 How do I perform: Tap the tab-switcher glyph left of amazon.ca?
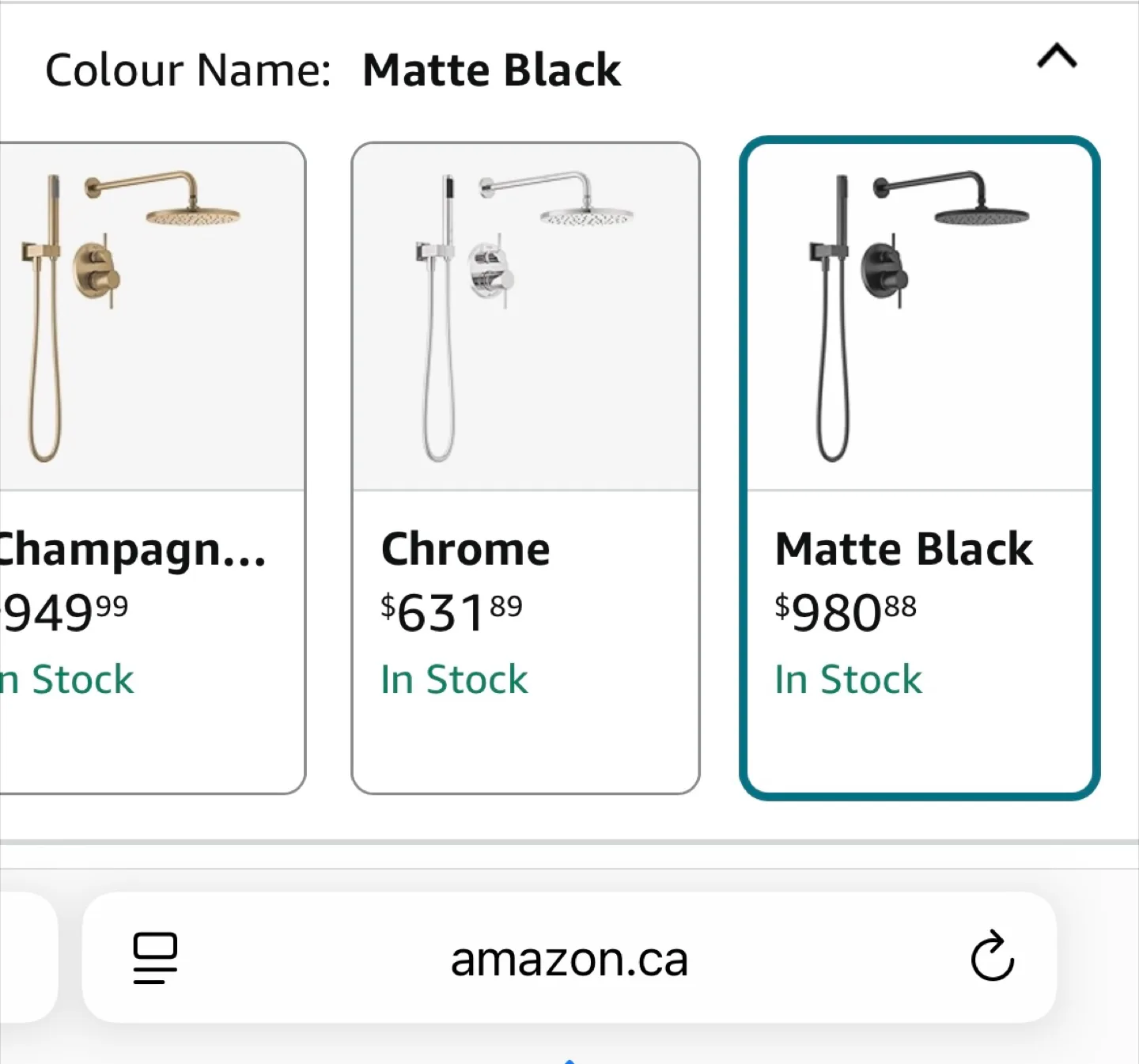pos(155,960)
